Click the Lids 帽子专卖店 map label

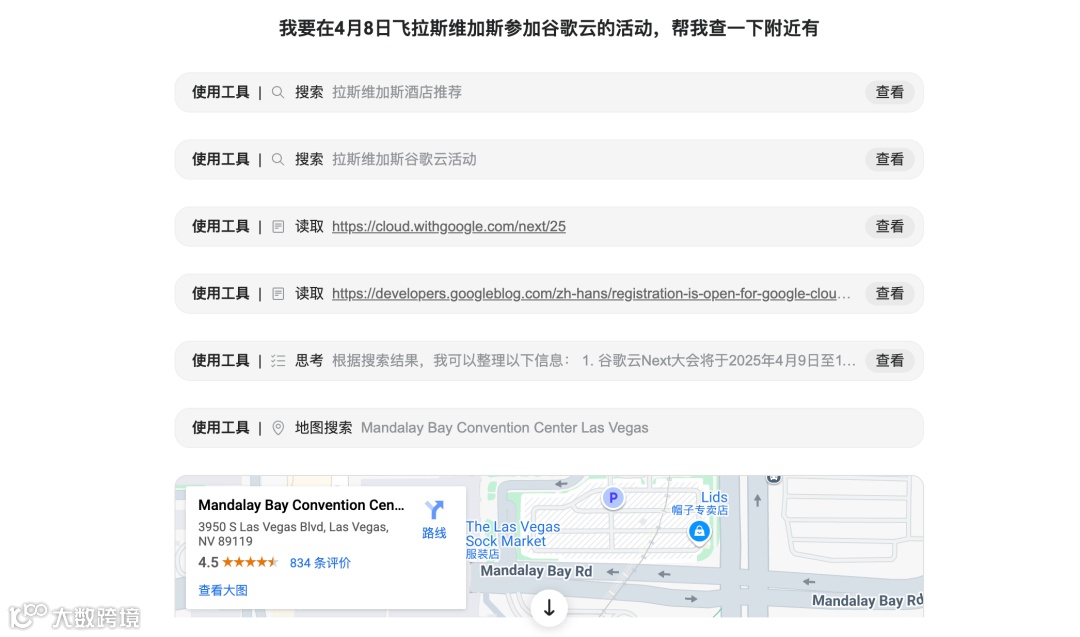pos(700,503)
